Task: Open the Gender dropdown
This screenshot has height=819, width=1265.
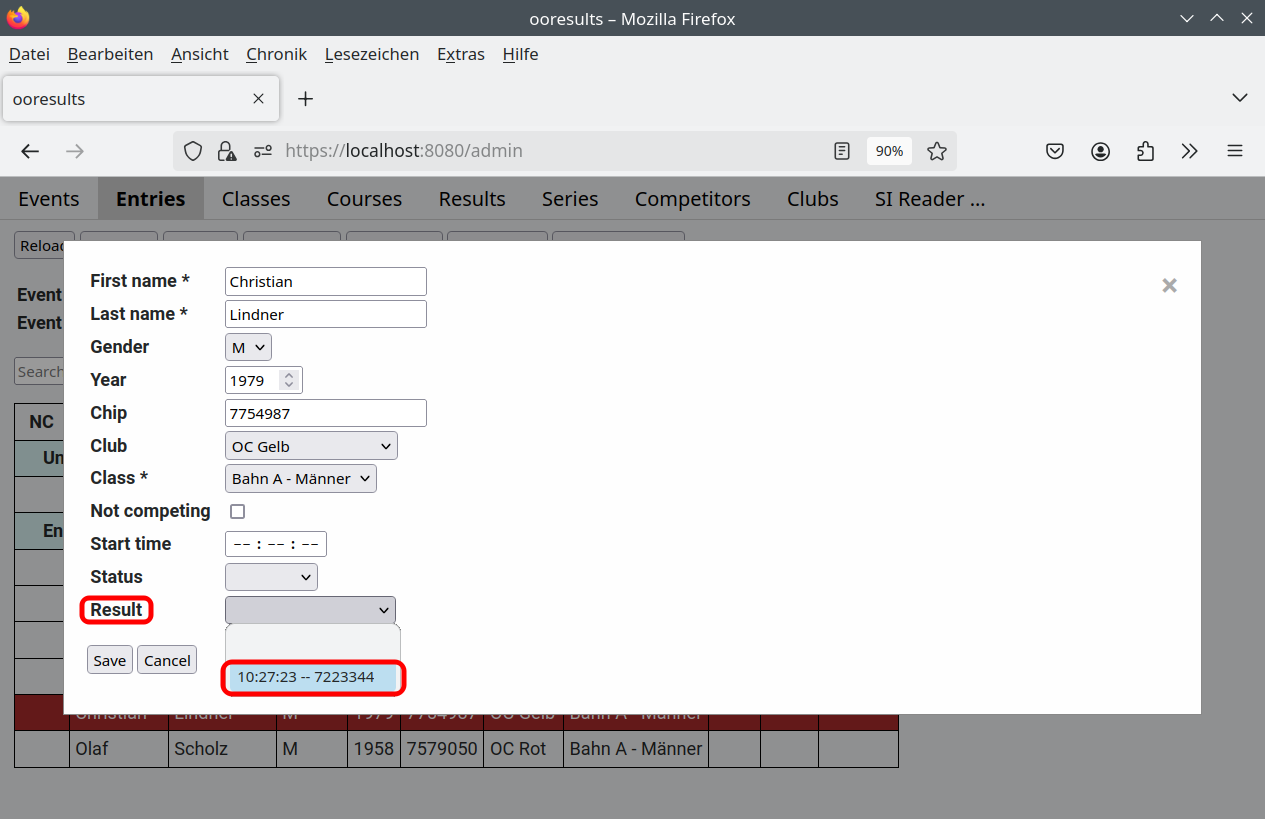Action: tap(248, 347)
